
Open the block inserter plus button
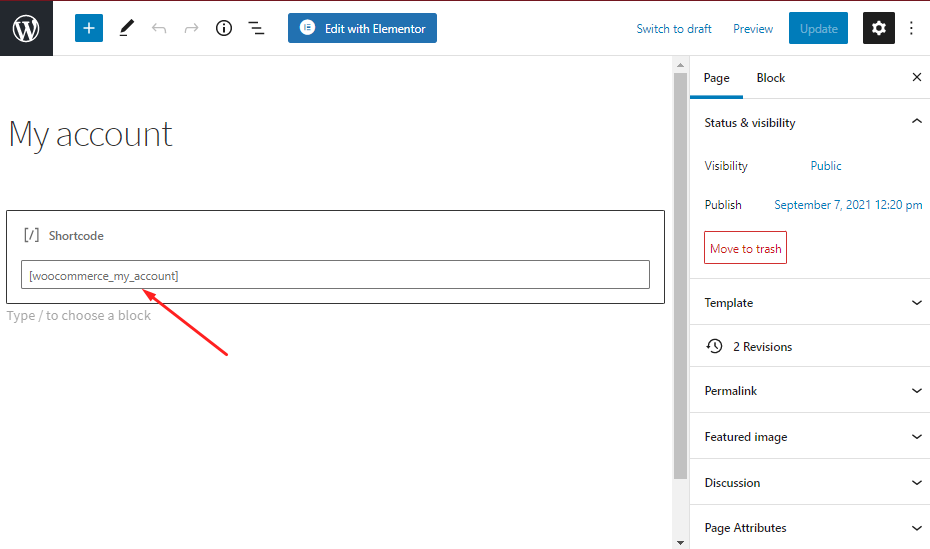click(89, 28)
